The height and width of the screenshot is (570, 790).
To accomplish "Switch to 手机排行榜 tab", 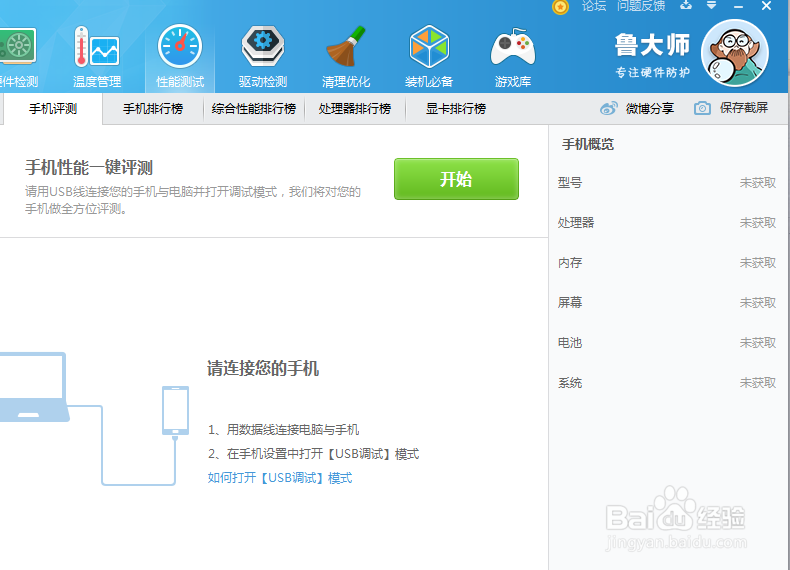I will [153, 109].
